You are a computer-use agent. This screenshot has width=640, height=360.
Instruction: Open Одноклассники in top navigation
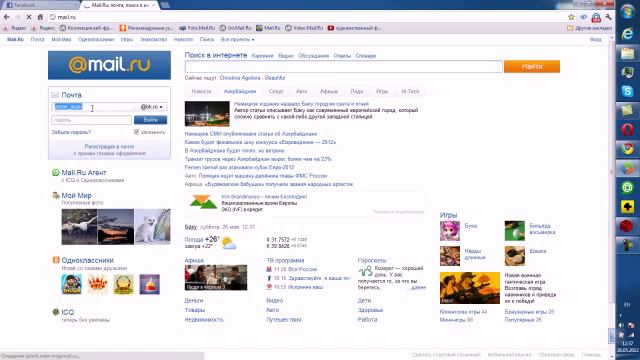point(96,40)
